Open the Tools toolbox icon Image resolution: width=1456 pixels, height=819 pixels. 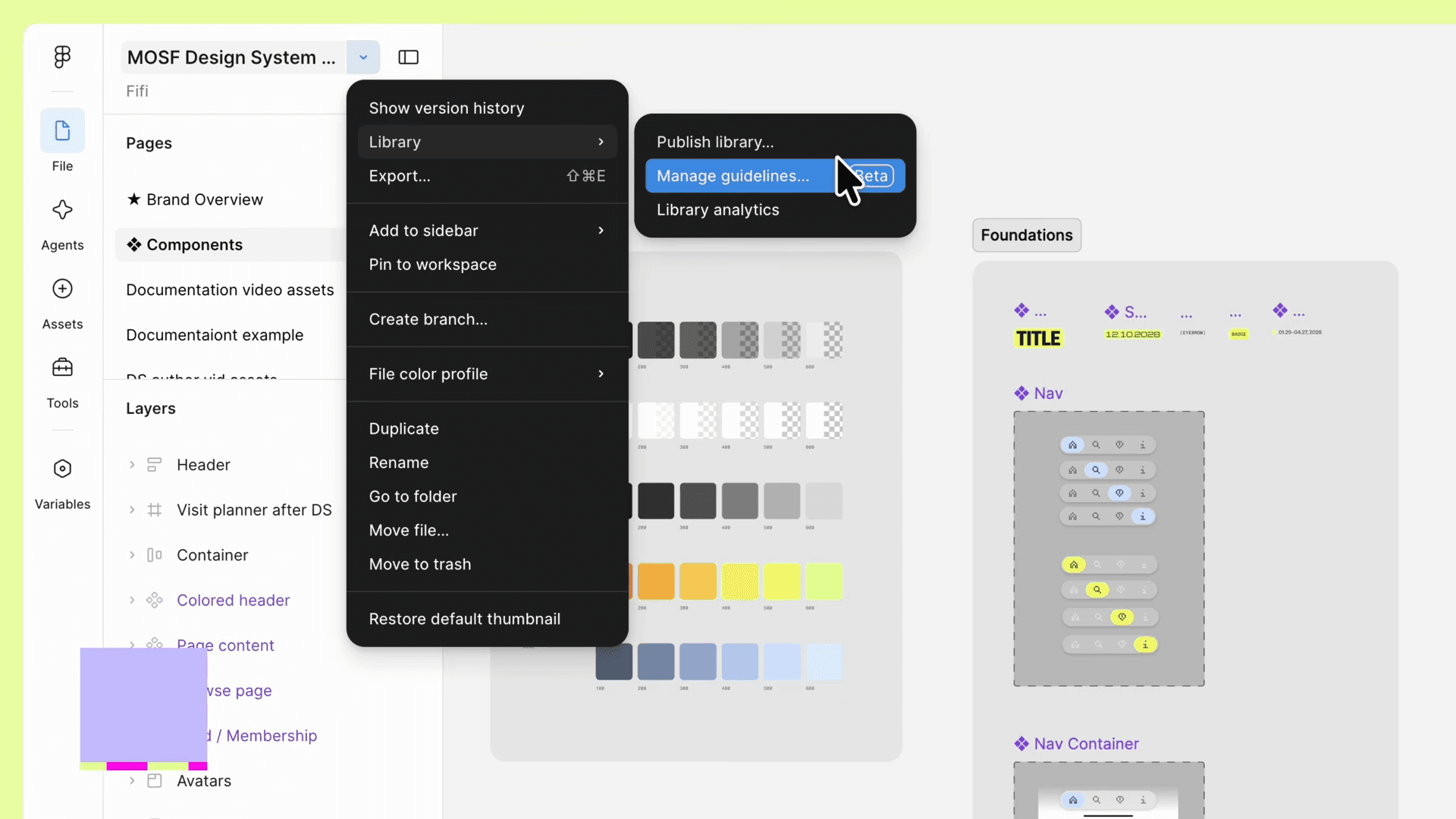pos(62,368)
